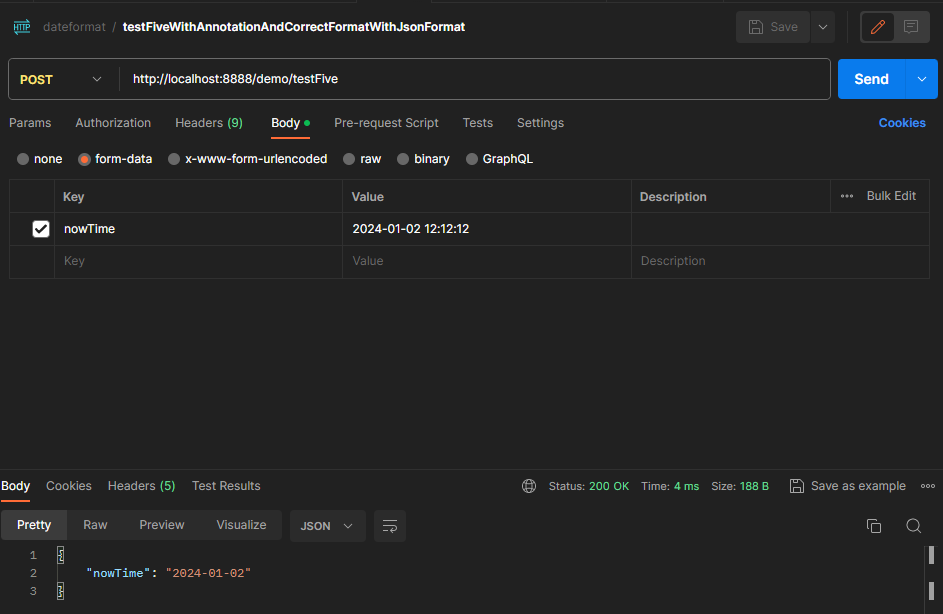The height and width of the screenshot is (614, 943).
Task: Click the three-dots icon beside Bulk Edit
Action: [847, 196]
